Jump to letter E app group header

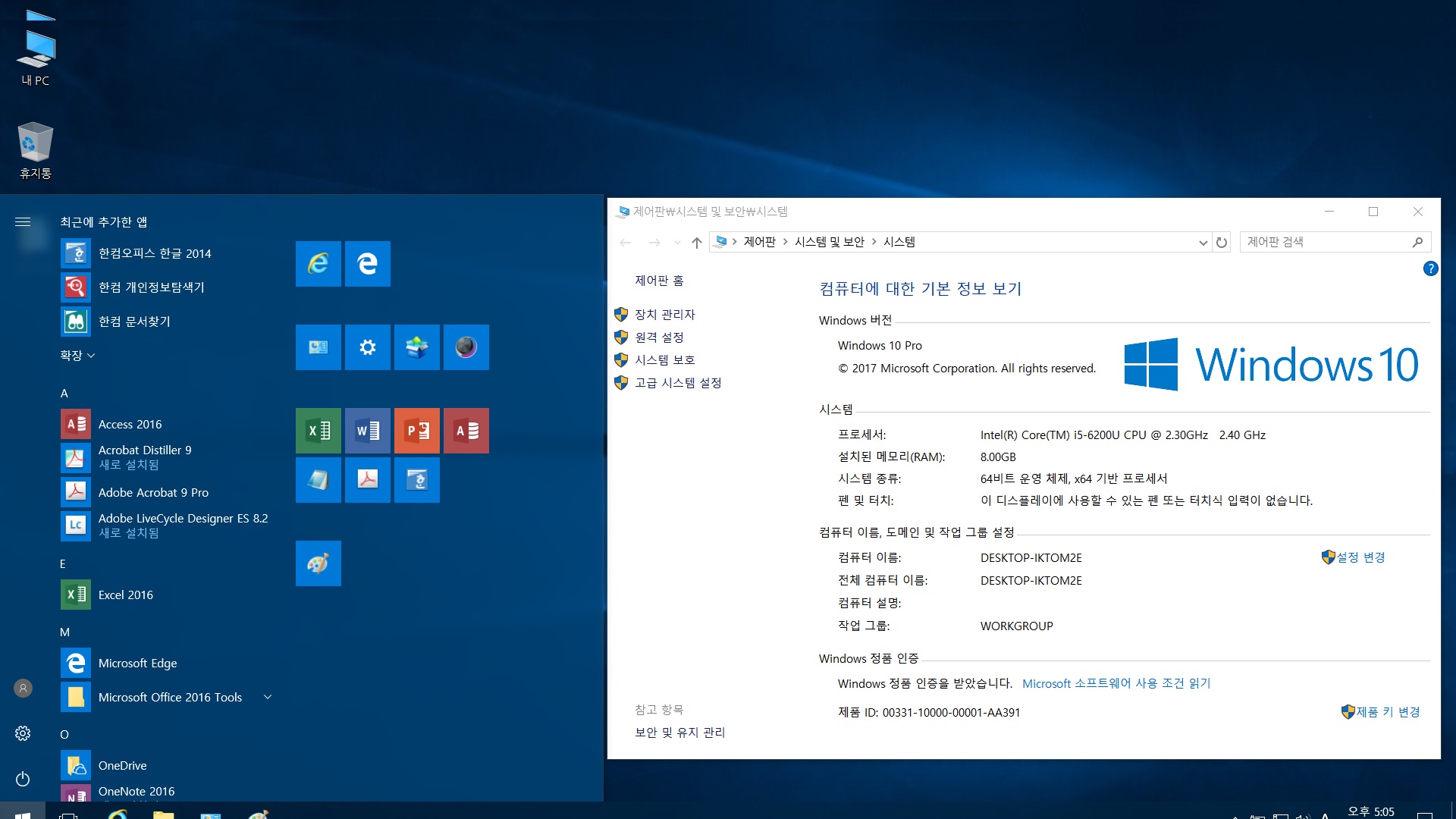63,564
